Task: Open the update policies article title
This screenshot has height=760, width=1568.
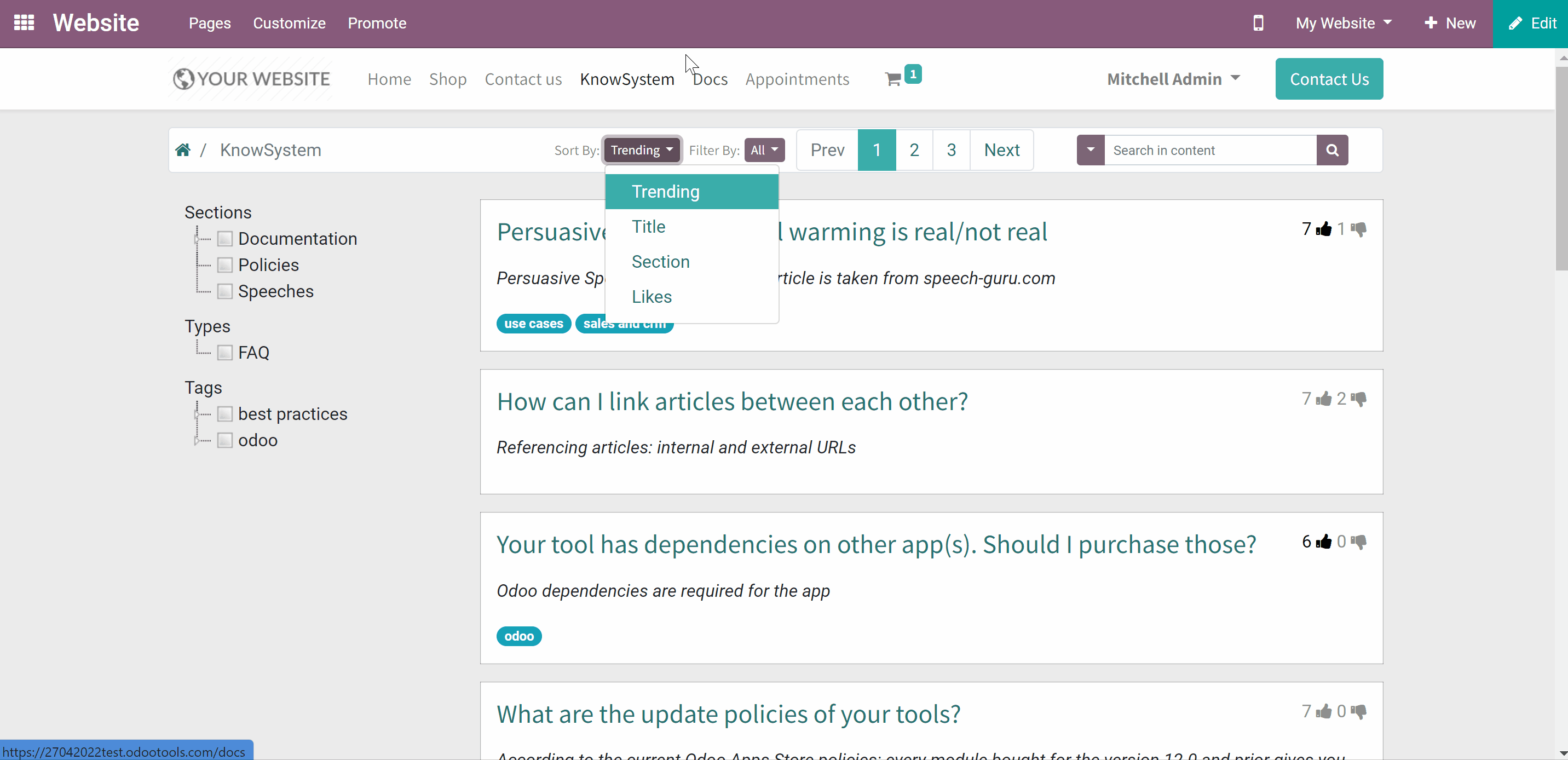Action: [x=729, y=715]
